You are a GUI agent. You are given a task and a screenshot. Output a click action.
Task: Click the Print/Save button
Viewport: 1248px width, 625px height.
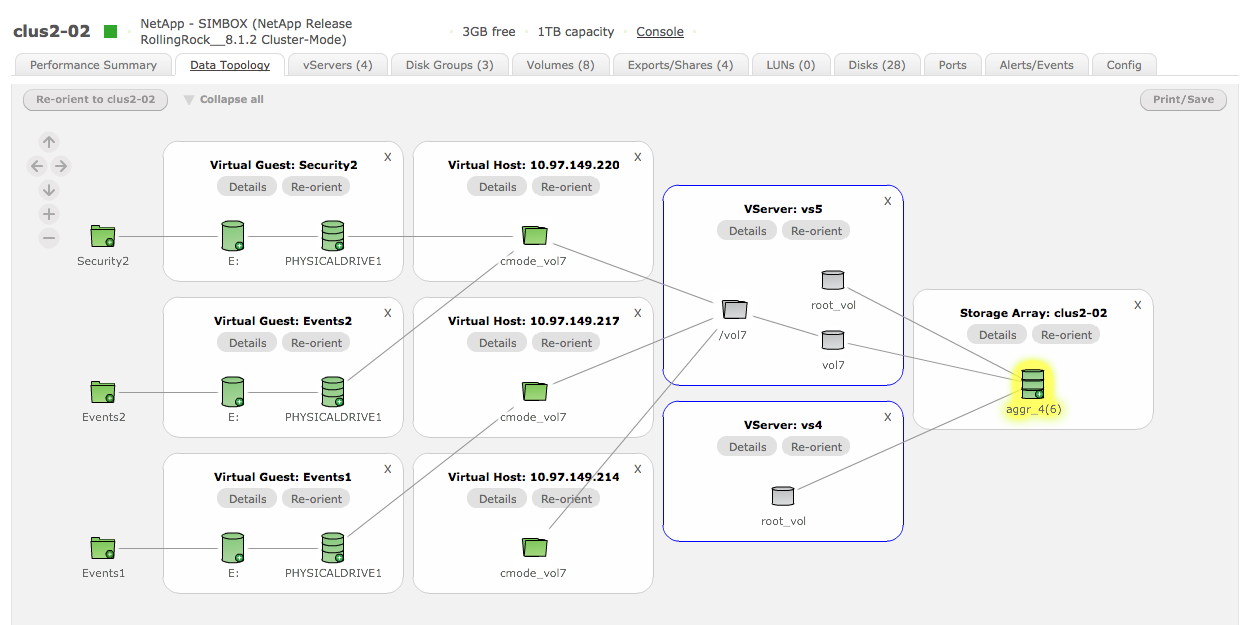coord(1183,100)
